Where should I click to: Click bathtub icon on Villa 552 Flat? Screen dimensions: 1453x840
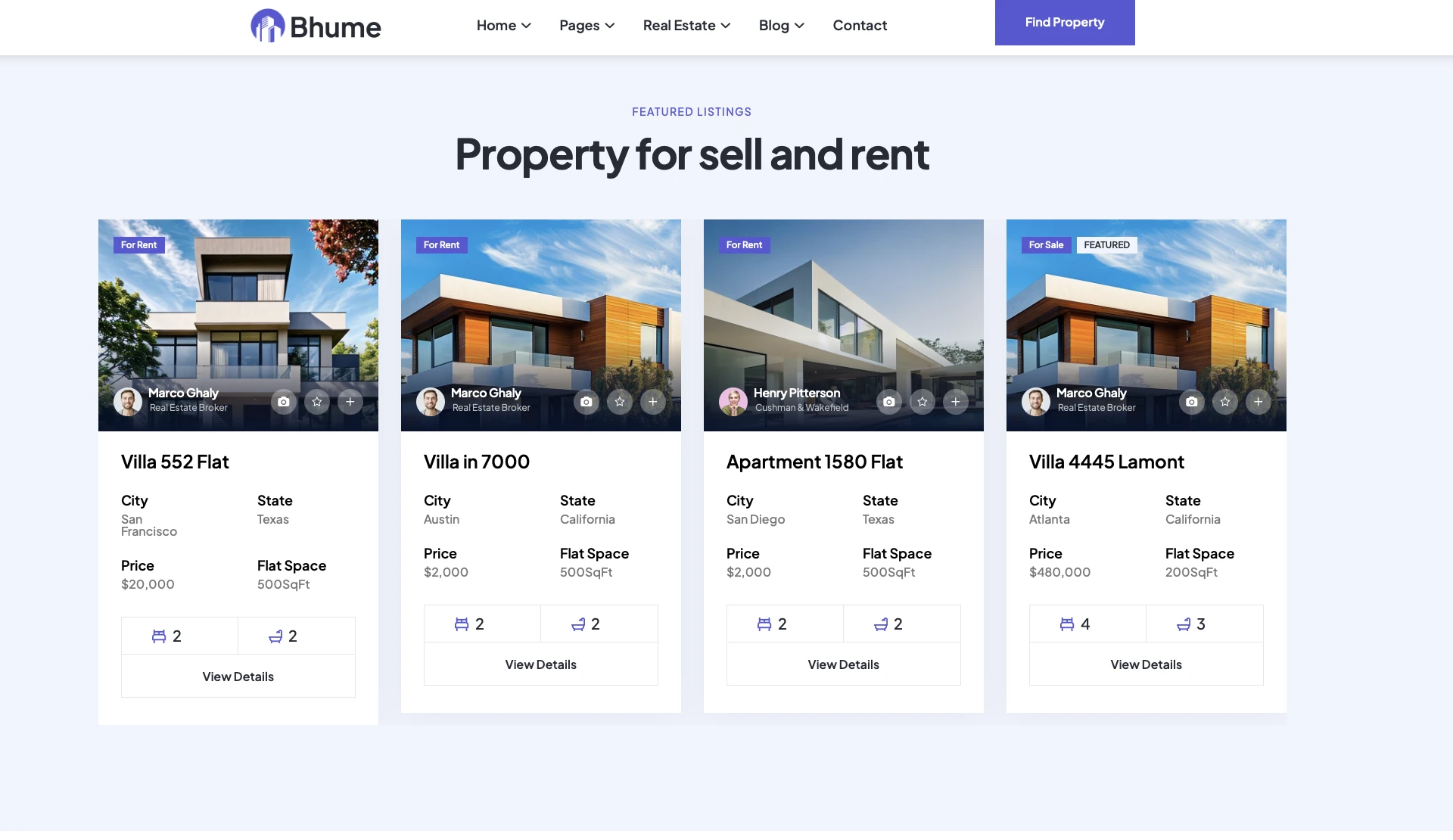[275, 636]
